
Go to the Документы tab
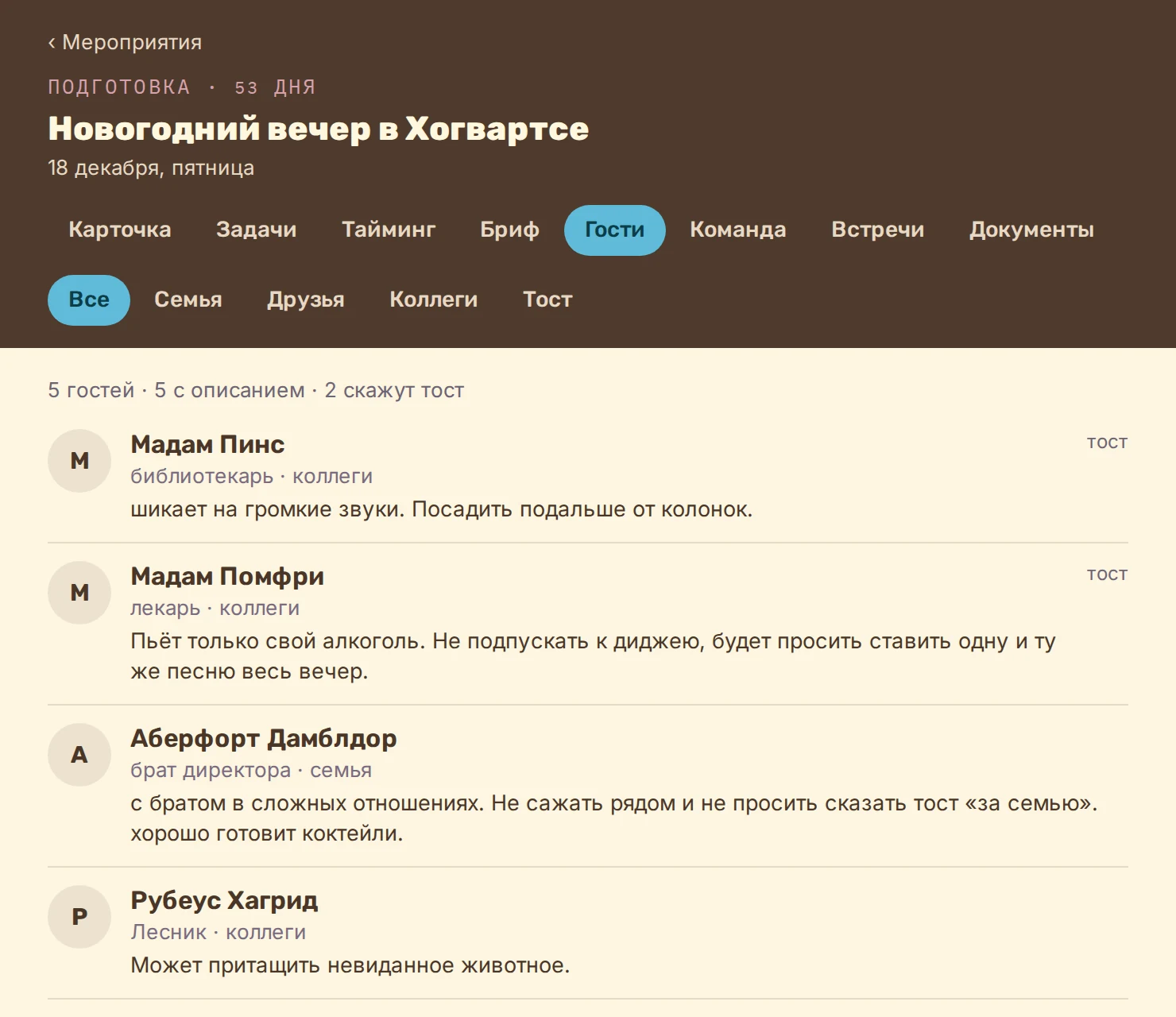[1031, 230]
